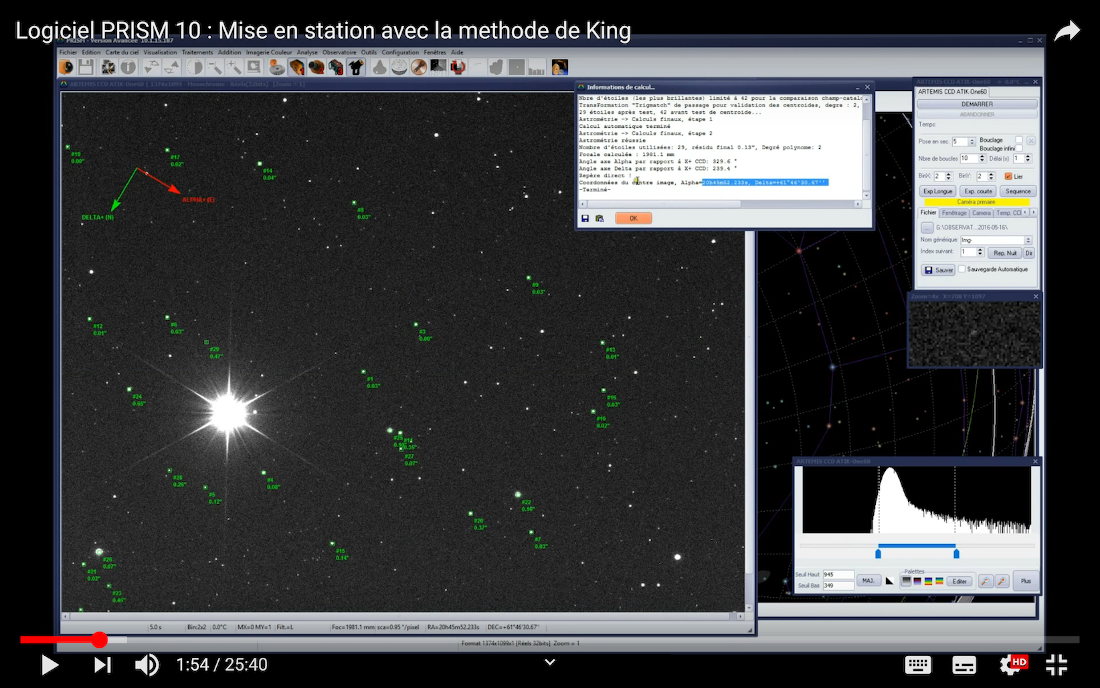
Task: Click the floppy disk save icon in toolbar
Action: [x=86, y=67]
